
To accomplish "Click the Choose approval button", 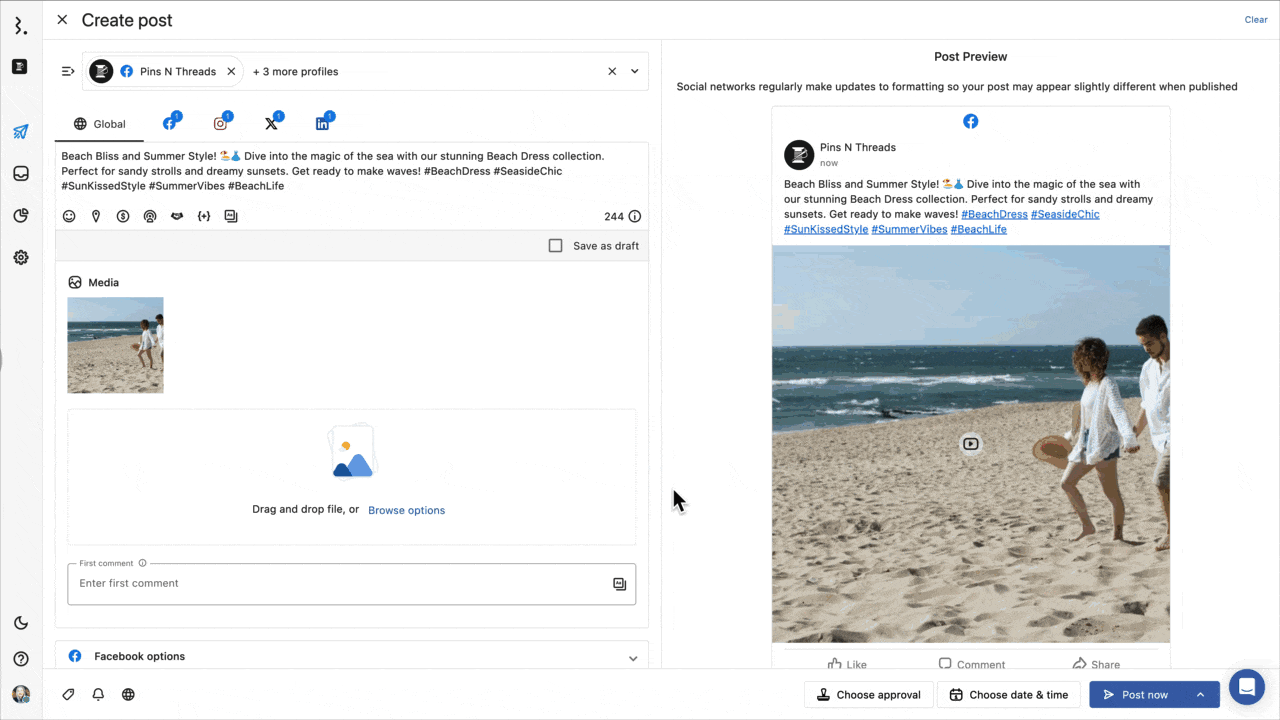I will click(868, 695).
